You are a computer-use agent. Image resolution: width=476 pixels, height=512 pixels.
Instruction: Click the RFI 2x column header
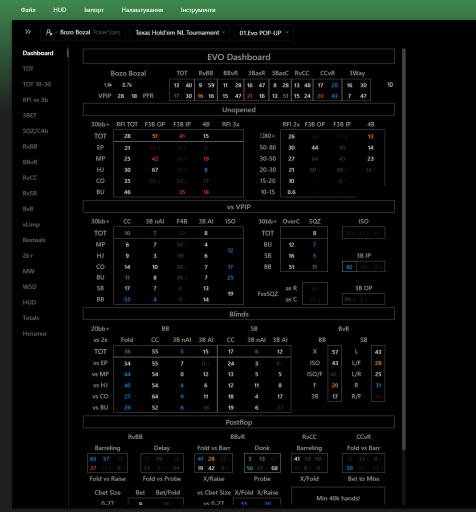(x=291, y=124)
